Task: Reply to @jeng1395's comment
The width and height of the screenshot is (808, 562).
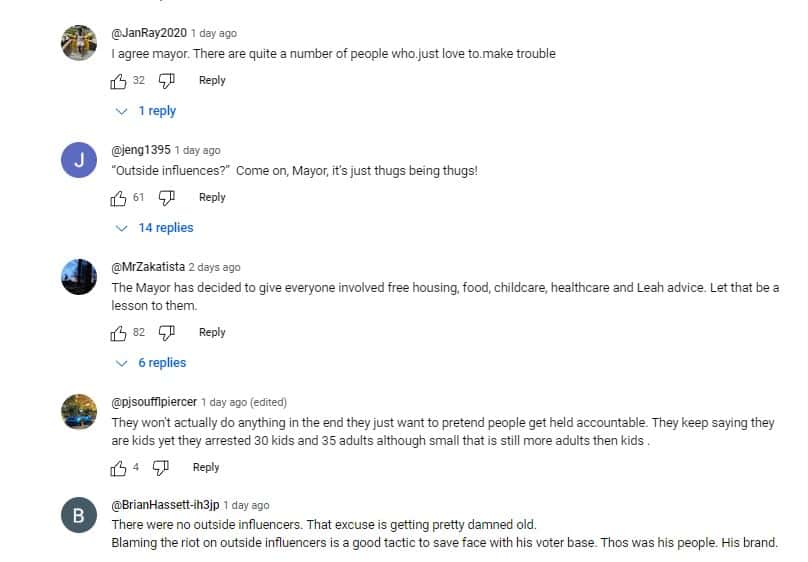Action: tap(212, 198)
